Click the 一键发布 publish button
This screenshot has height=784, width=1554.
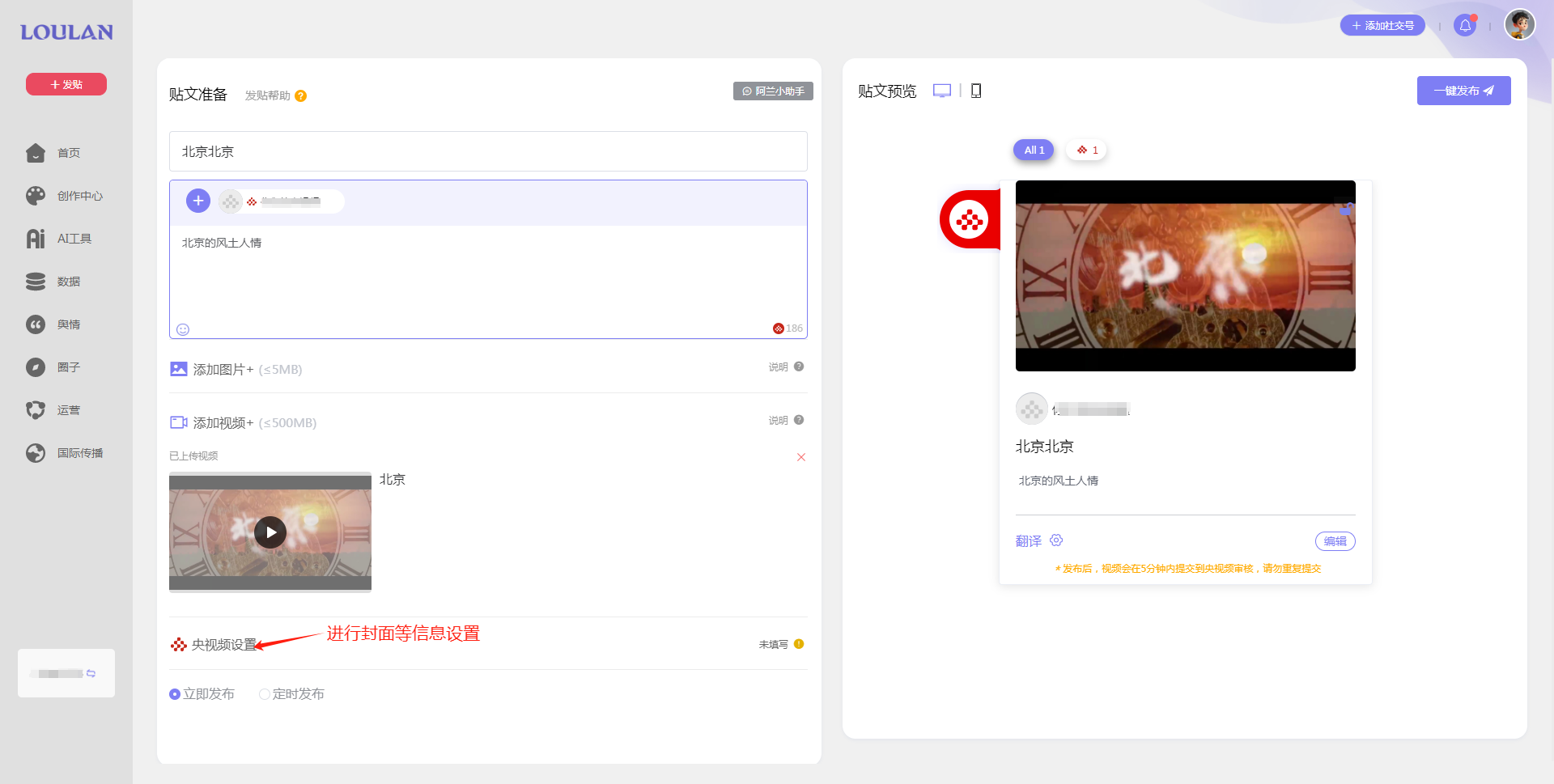pyautogui.click(x=1463, y=91)
